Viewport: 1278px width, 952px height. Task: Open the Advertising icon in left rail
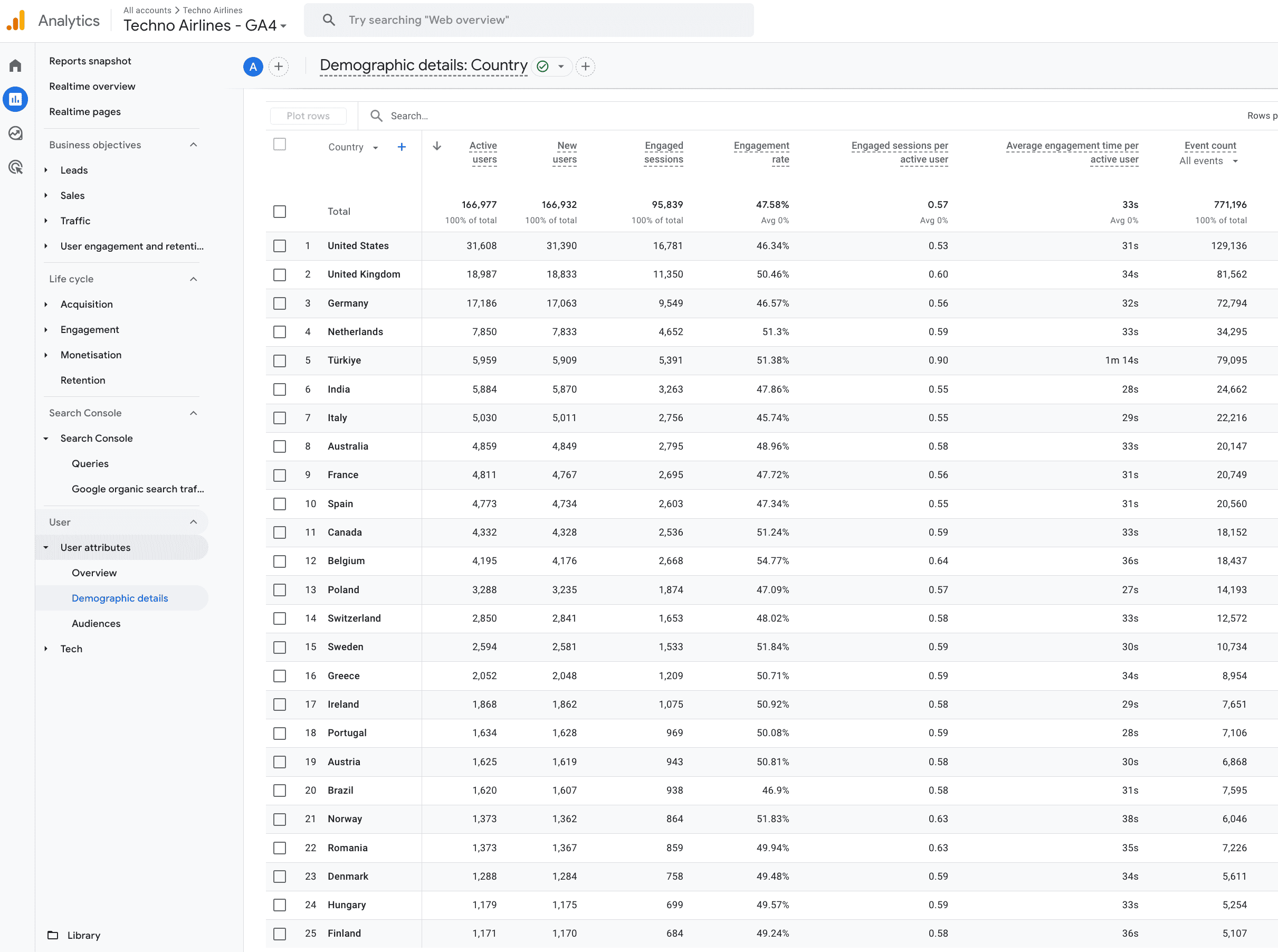(x=15, y=167)
